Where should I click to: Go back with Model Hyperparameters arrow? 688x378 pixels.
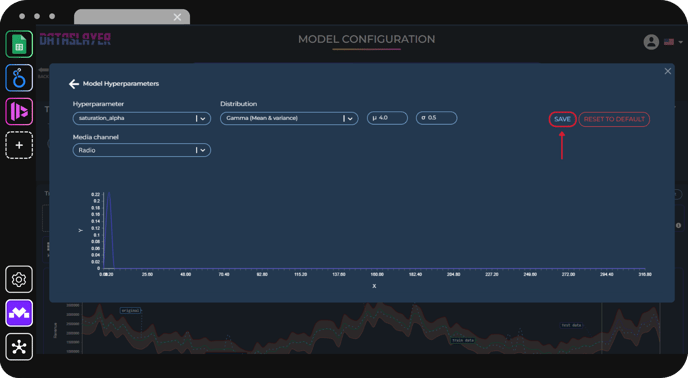74,84
